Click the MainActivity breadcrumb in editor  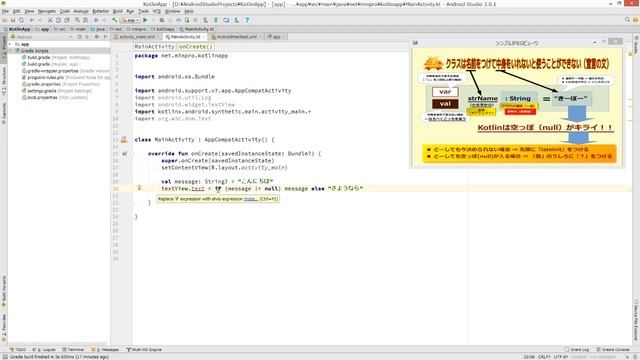(x=155, y=47)
